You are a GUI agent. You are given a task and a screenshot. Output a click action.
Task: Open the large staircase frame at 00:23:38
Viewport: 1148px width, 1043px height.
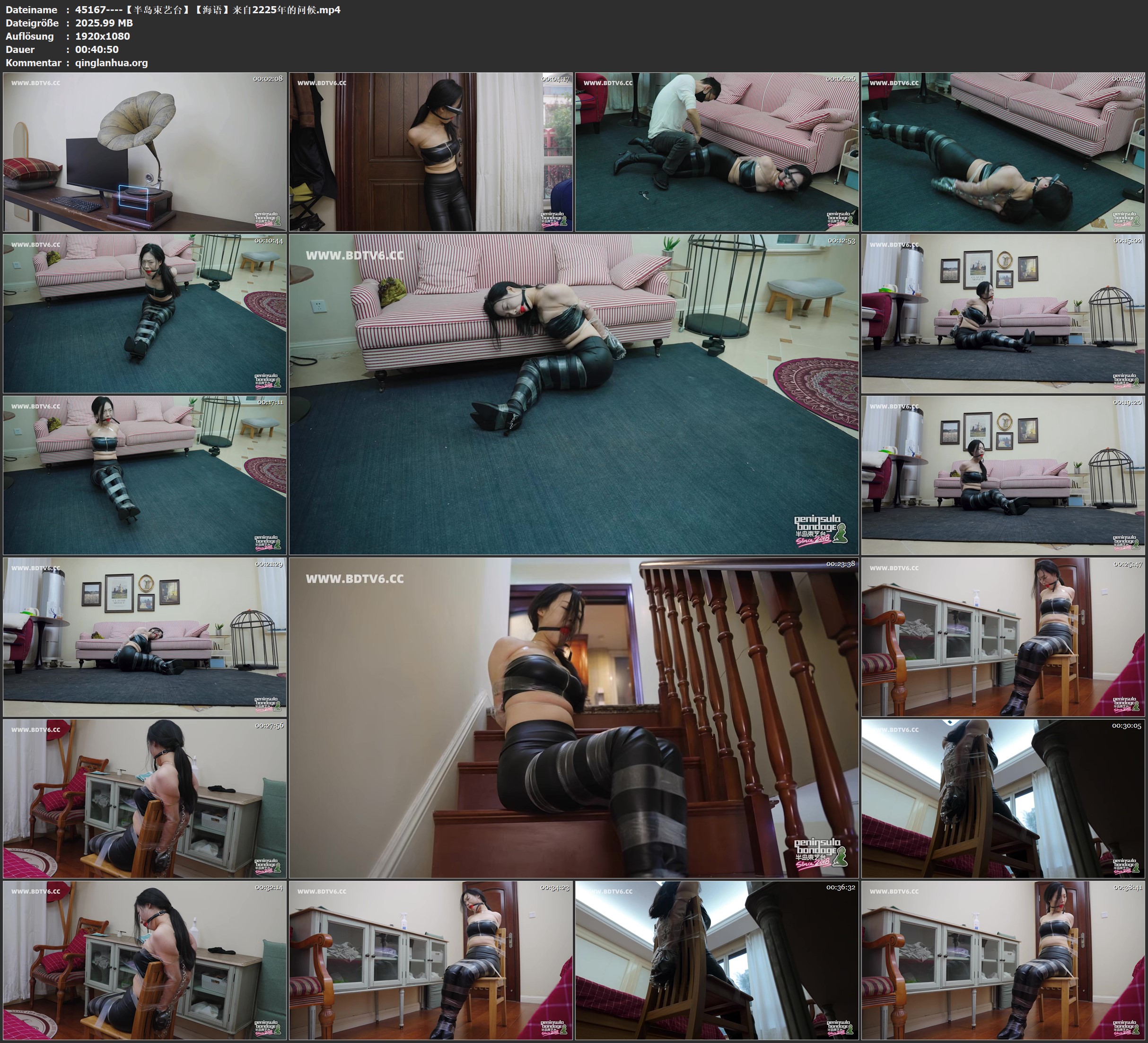point(573,717)
